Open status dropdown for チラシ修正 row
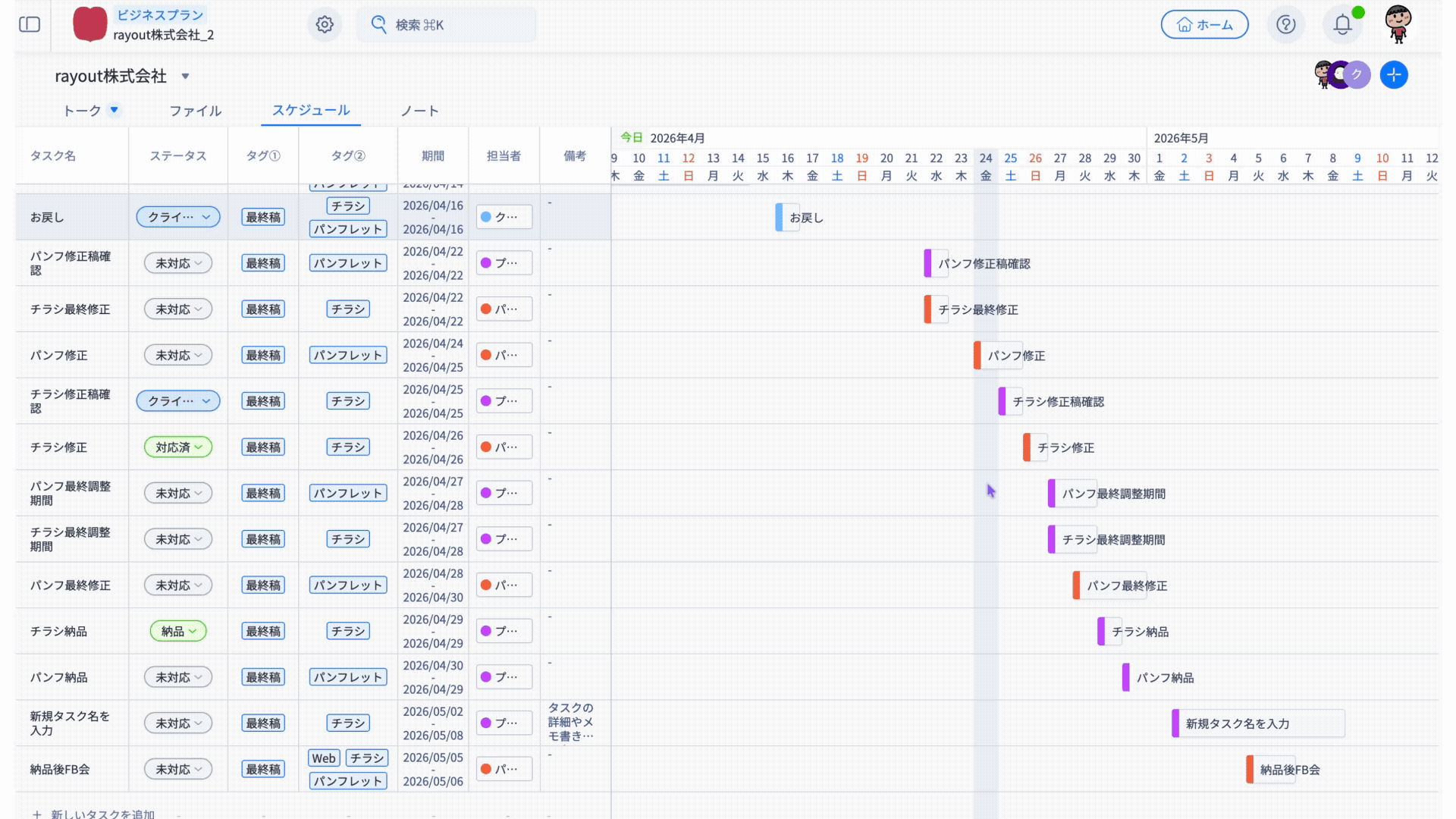This screenshot has width=1456, height=819. click(178, 447)
